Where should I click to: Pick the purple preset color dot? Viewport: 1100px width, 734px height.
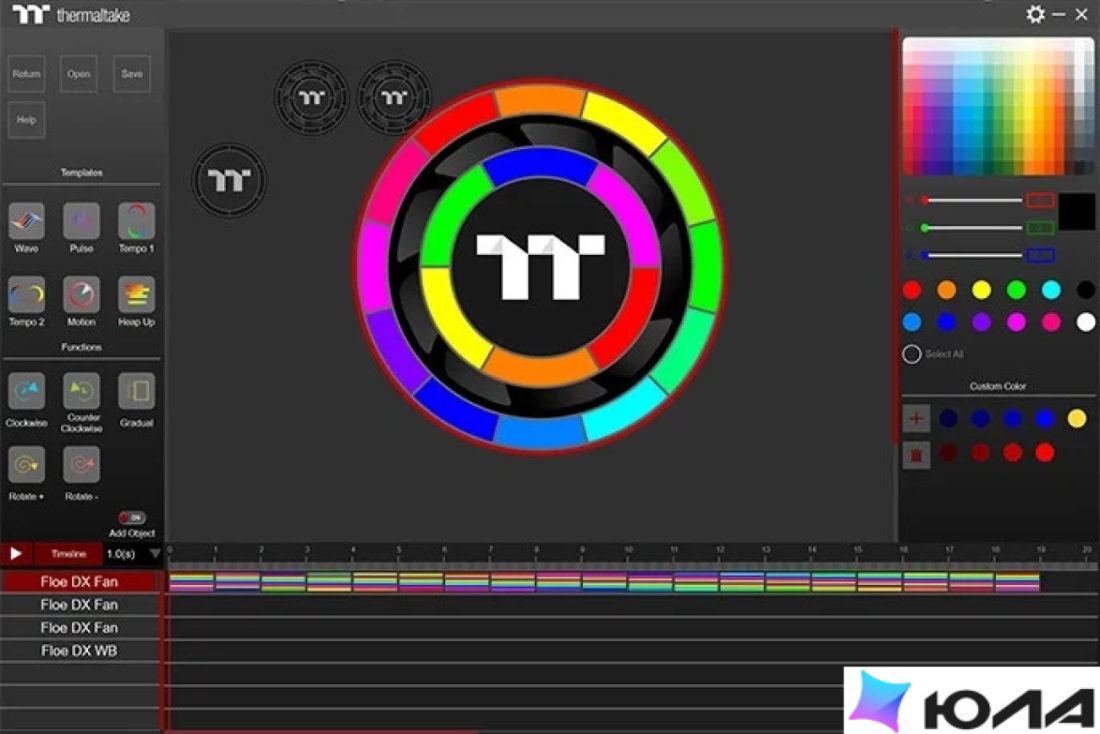pos(981,322)
